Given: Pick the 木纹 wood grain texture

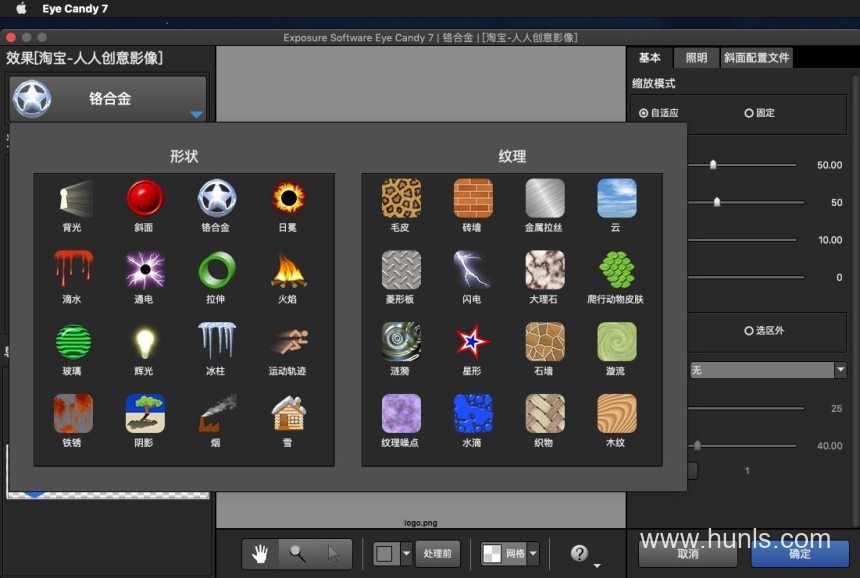Looking at the screenshot, I should click(x=616, y=413).
